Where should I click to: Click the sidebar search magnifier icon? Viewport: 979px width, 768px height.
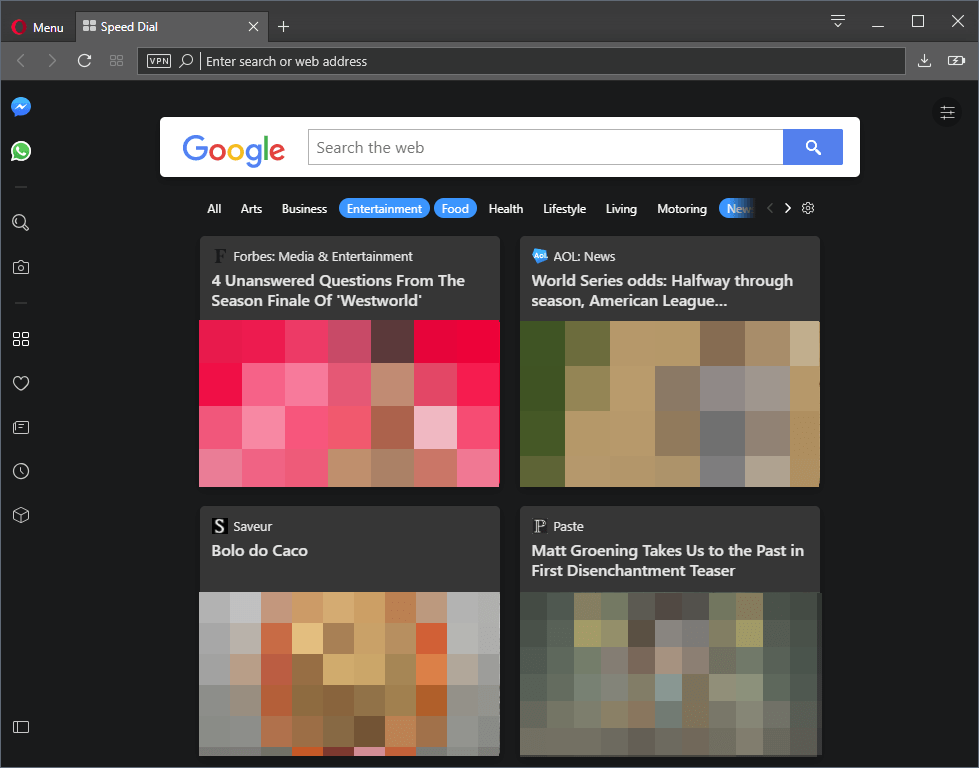[21, 222]
